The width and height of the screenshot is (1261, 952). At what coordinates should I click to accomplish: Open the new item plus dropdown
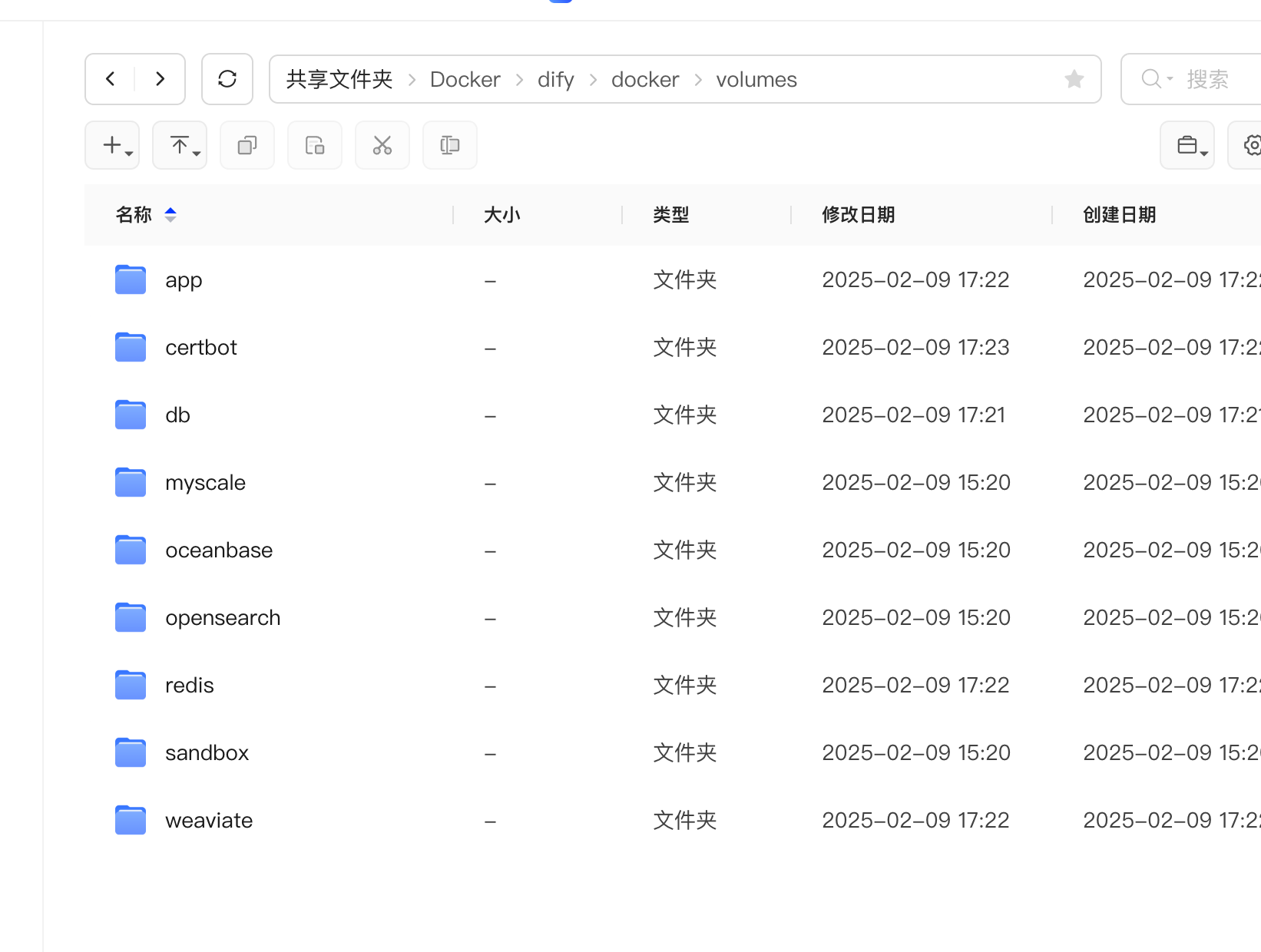(112, 145)
